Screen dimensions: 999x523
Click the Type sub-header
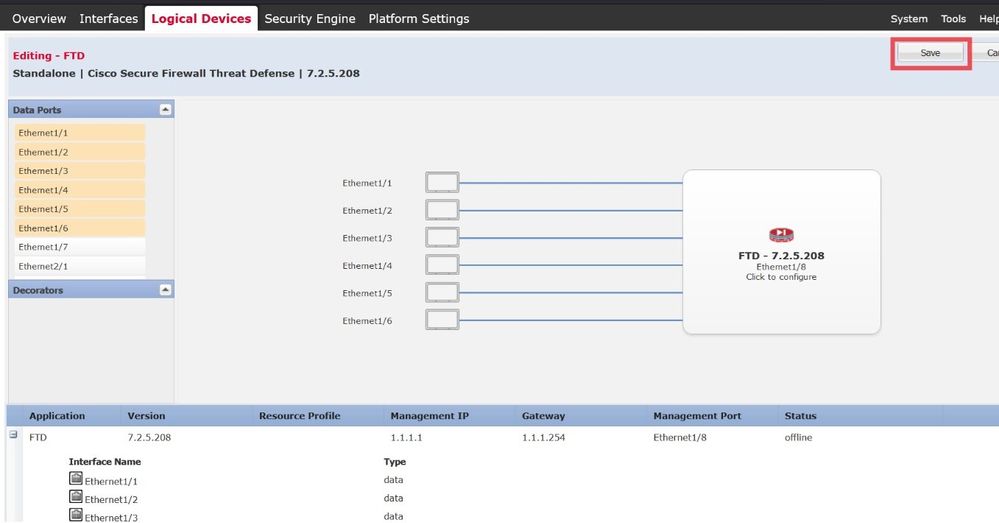tap(394, 461)
